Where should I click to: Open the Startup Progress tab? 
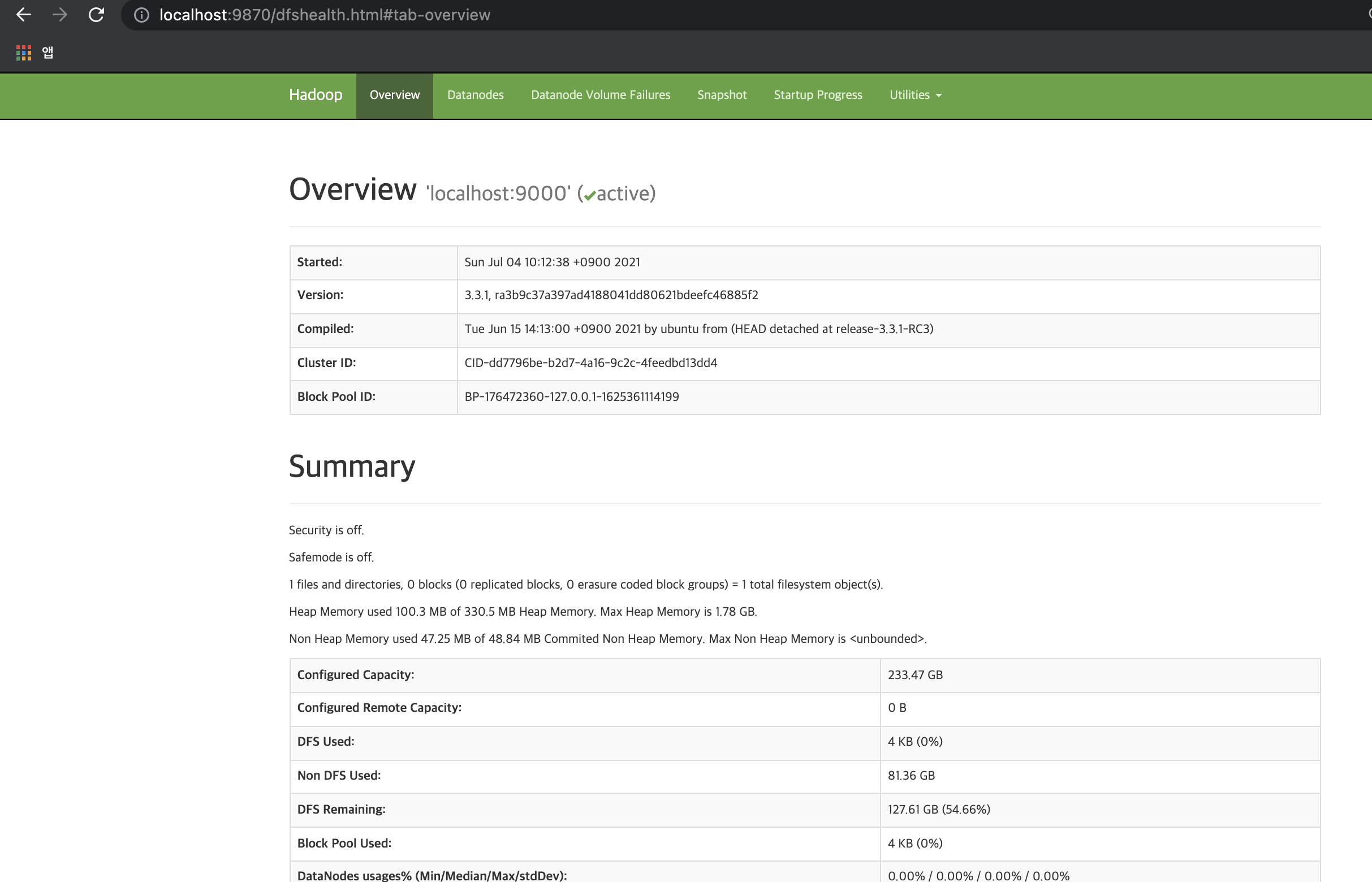(x=818, y=95)
